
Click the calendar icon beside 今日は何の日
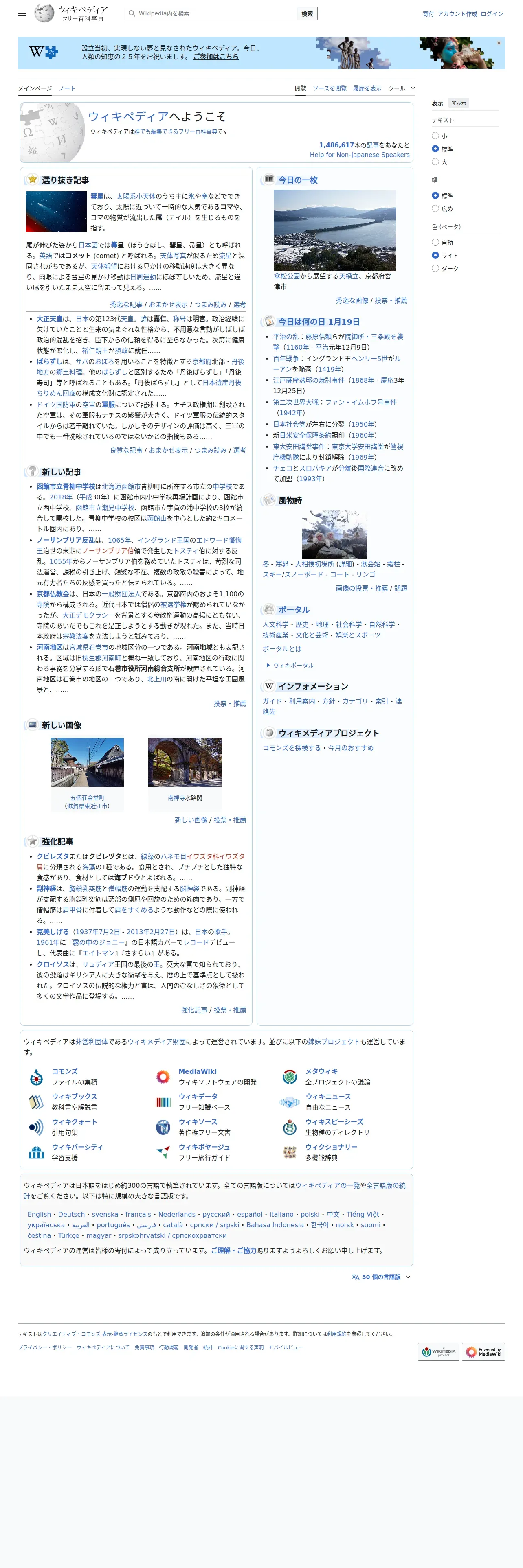click(268, 322)
